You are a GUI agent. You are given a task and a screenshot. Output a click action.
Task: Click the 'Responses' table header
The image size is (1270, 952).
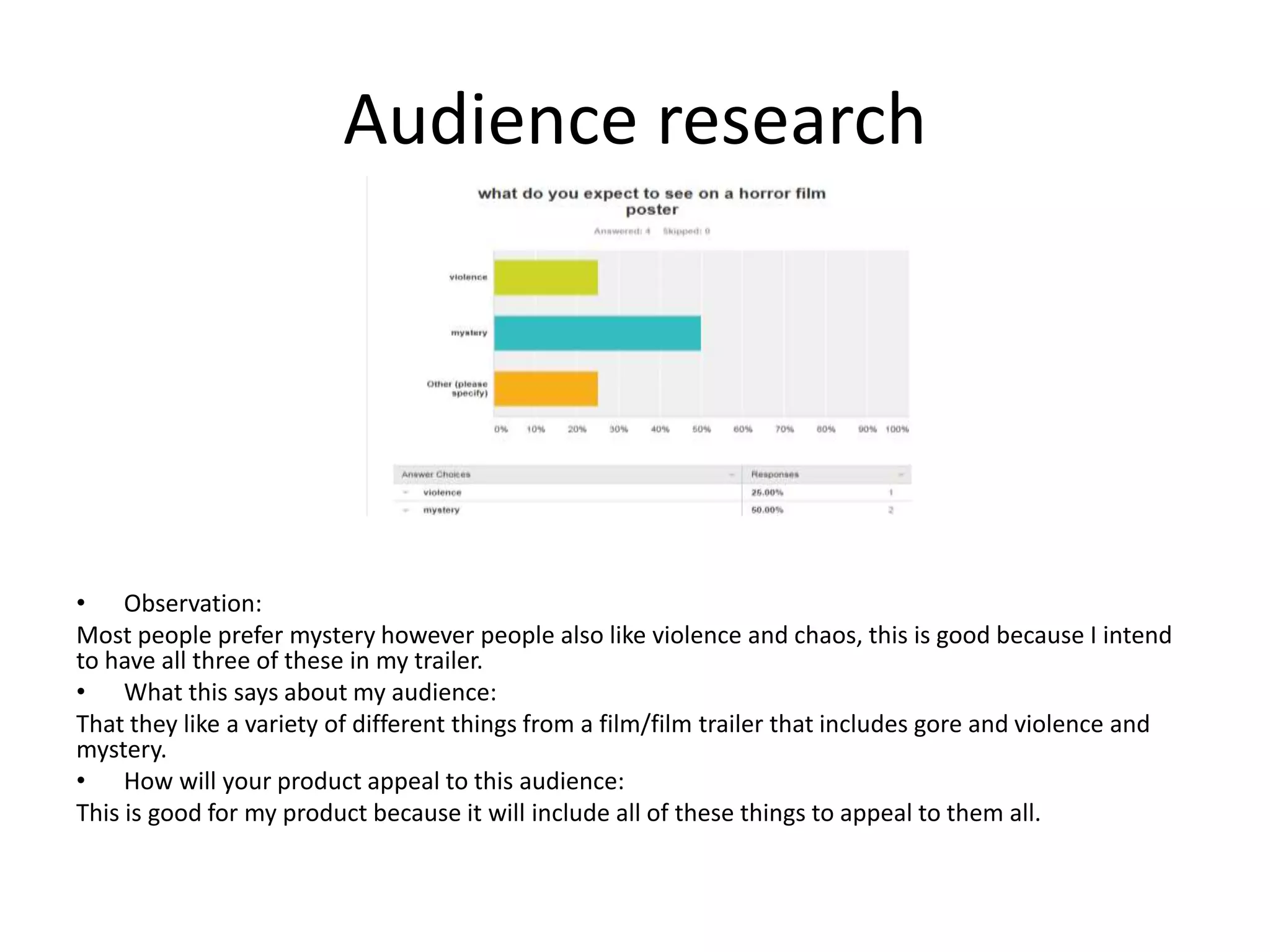(x=775, y=475)
